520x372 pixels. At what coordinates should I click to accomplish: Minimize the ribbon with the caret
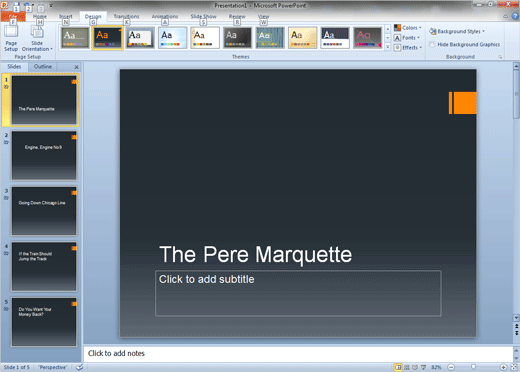click(506, 16)
